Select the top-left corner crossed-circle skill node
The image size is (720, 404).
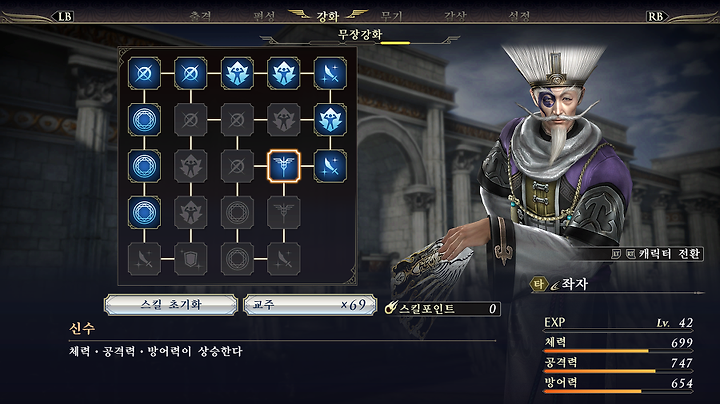(144, 73)
